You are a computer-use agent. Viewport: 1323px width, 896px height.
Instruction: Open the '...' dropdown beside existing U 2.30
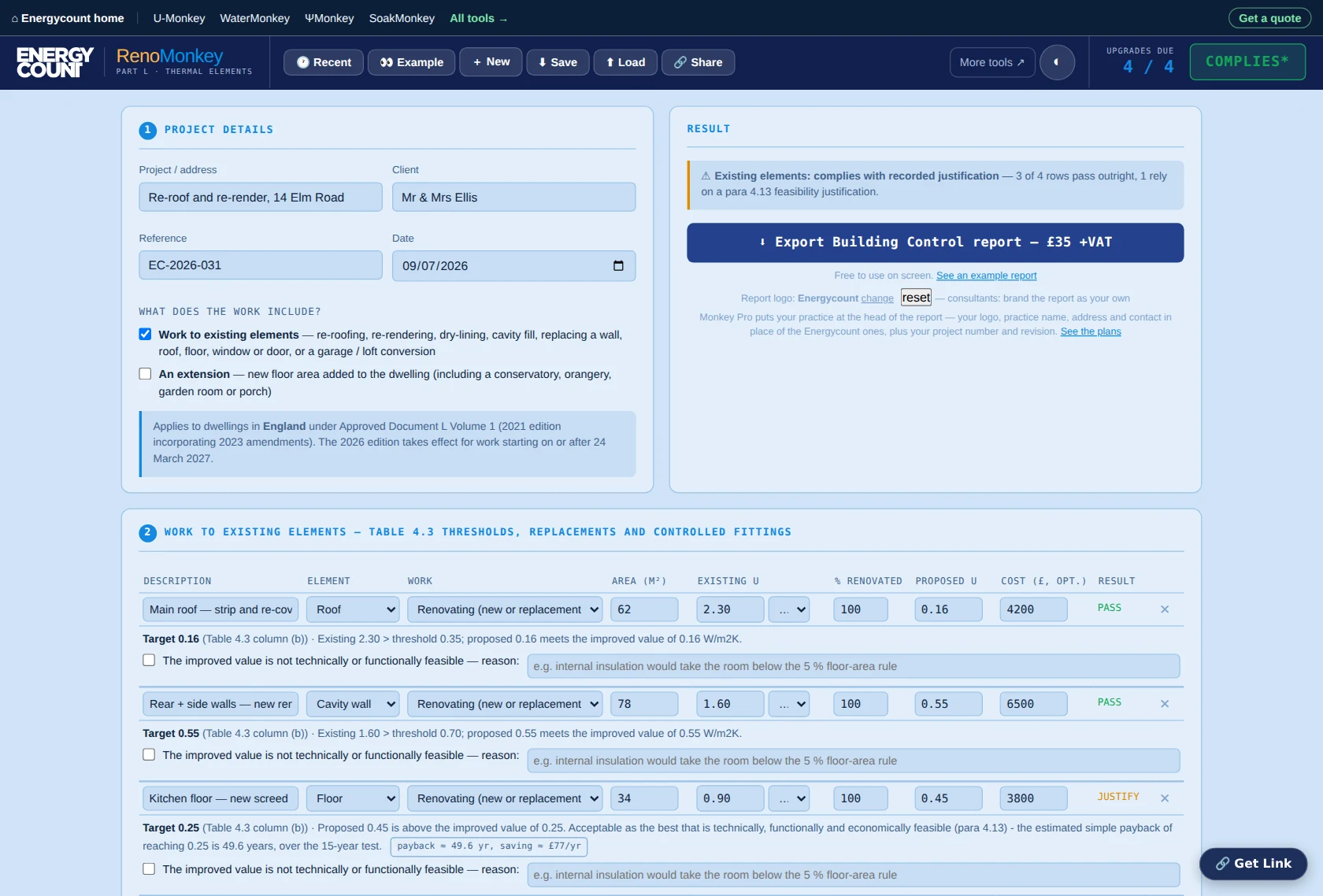pos(789,609)
